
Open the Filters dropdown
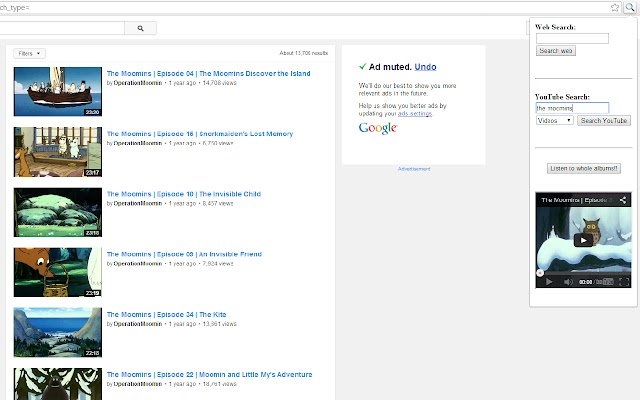click(x=29, y=53)
